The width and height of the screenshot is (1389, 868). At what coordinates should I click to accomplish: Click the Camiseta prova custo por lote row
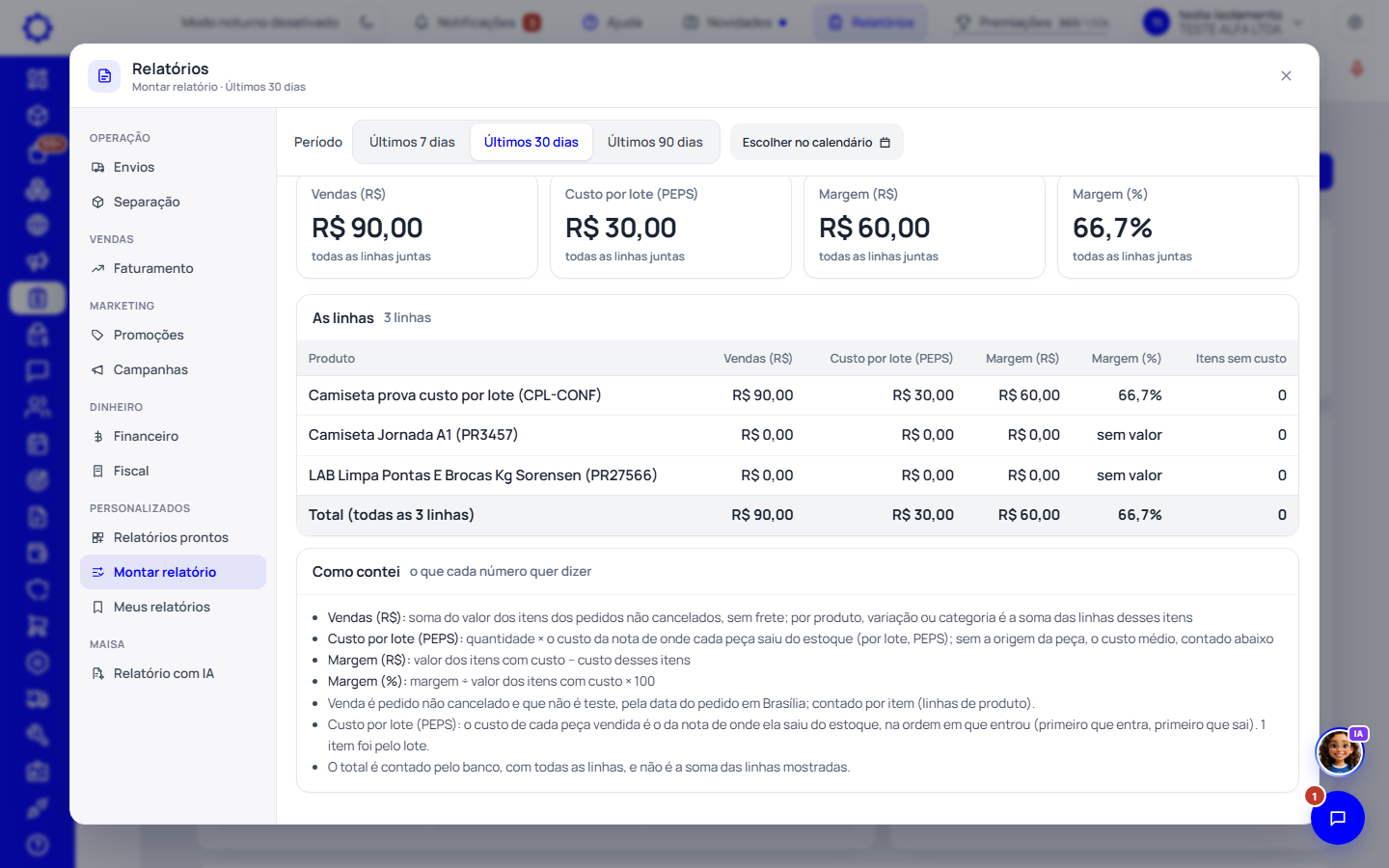pyautogui.click(x=798, y=395)
